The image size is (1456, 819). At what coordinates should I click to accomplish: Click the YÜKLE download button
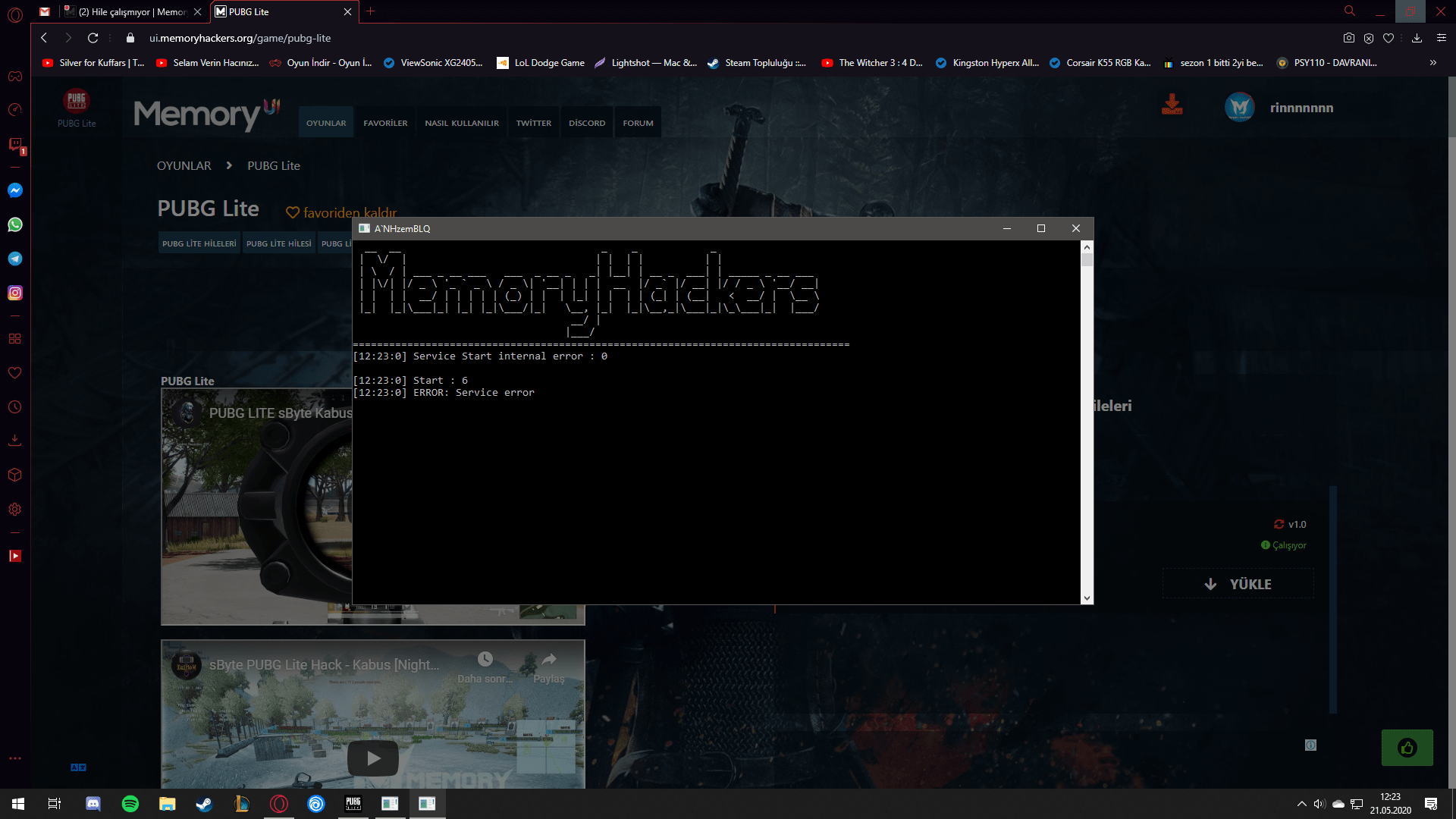pyautogui.click(x=1238, y=584)
